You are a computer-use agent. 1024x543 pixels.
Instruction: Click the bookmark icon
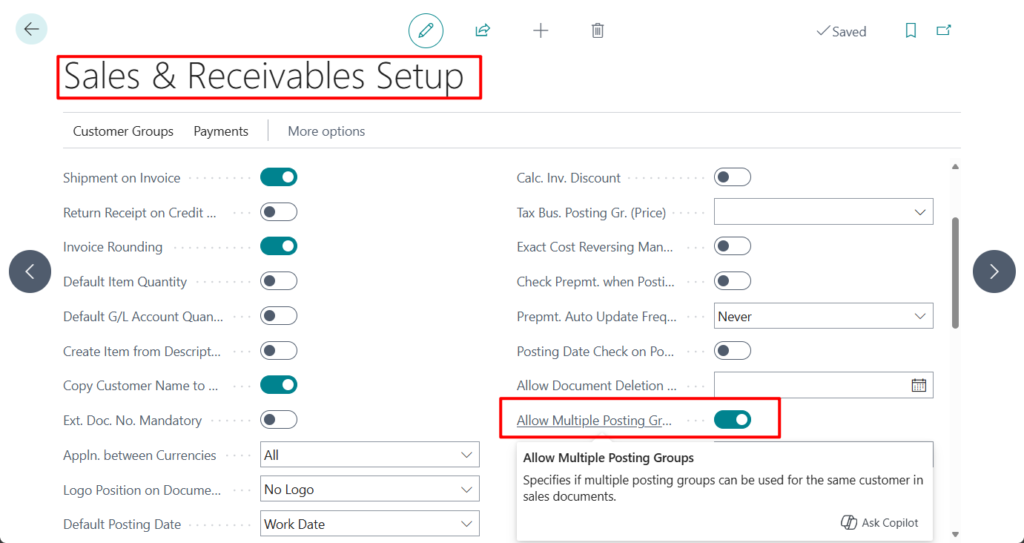(x=911, y=31)
